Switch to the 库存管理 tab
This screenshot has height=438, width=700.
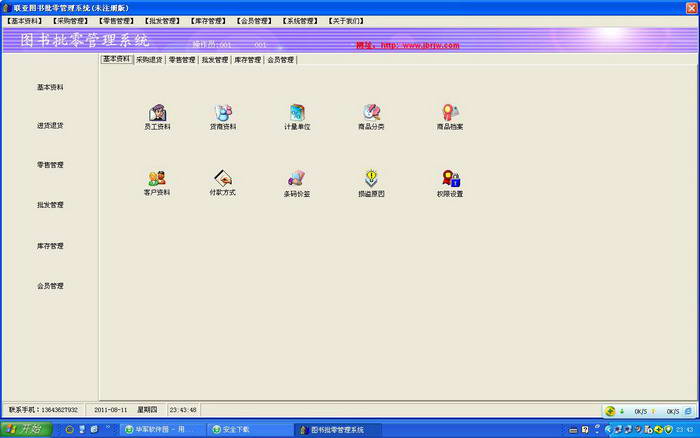[x=247, y=60]
